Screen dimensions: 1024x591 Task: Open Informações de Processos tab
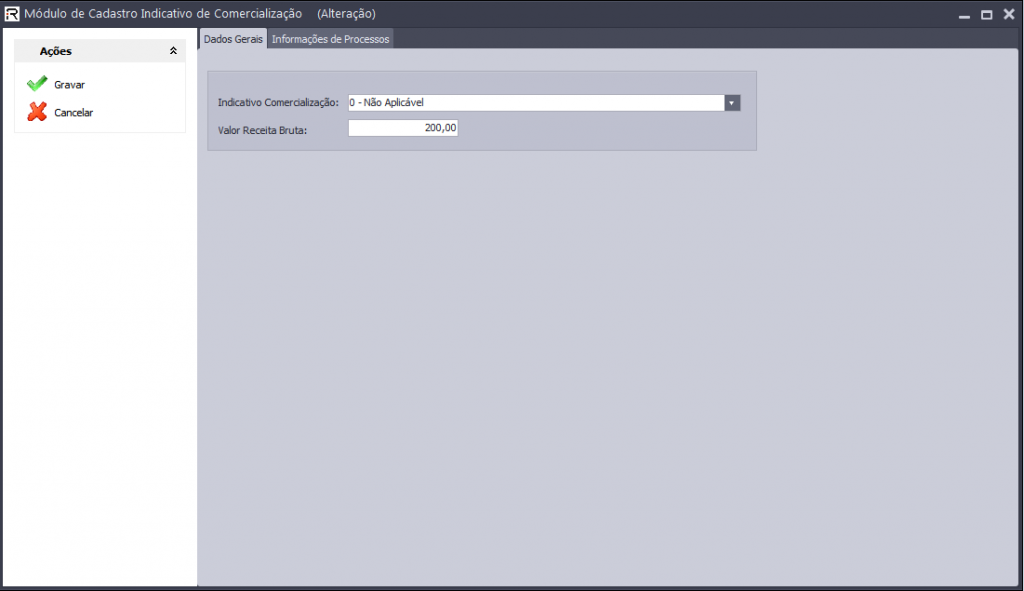pyautogui.click(x=330, y=39)
